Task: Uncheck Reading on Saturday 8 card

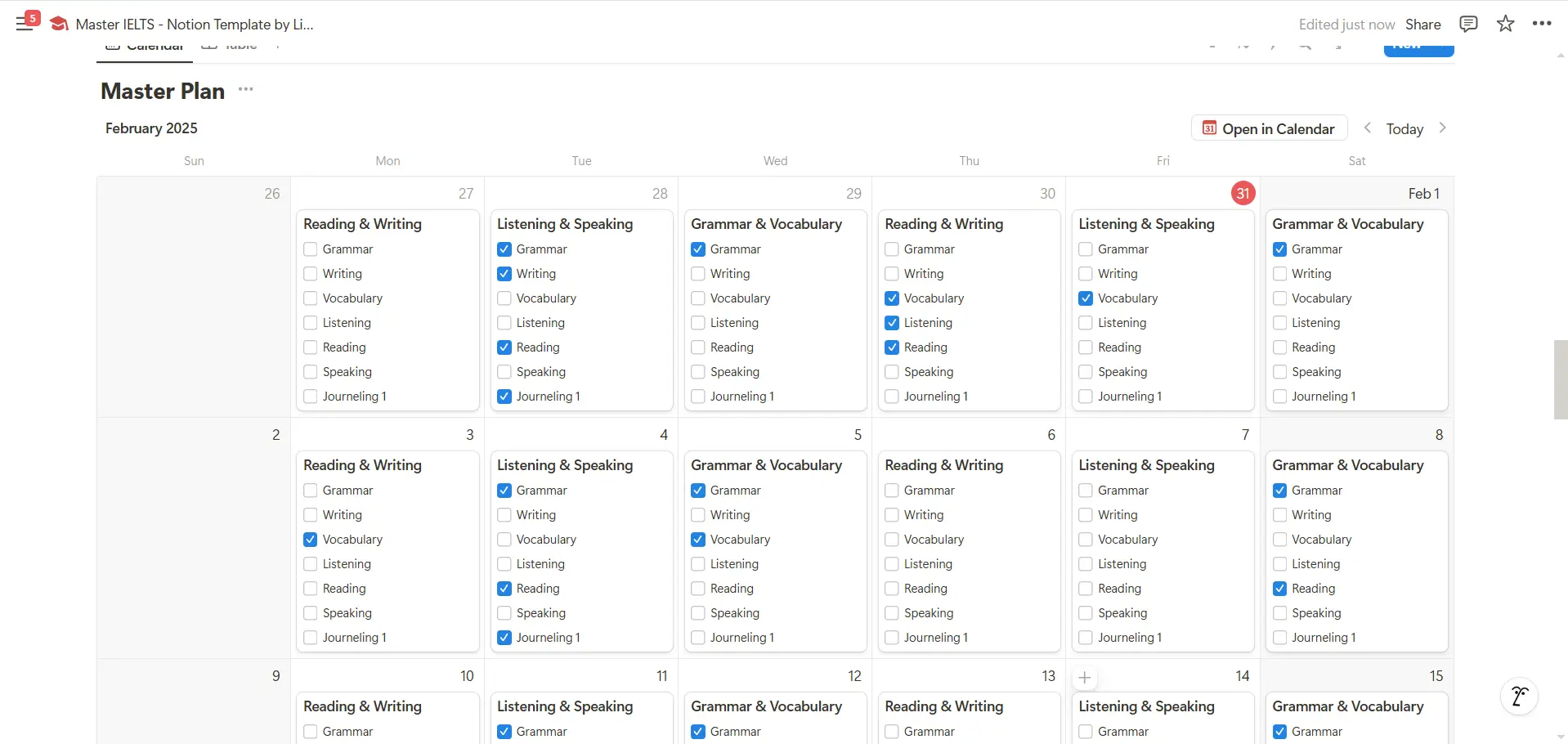Action: click(1279, 589)
